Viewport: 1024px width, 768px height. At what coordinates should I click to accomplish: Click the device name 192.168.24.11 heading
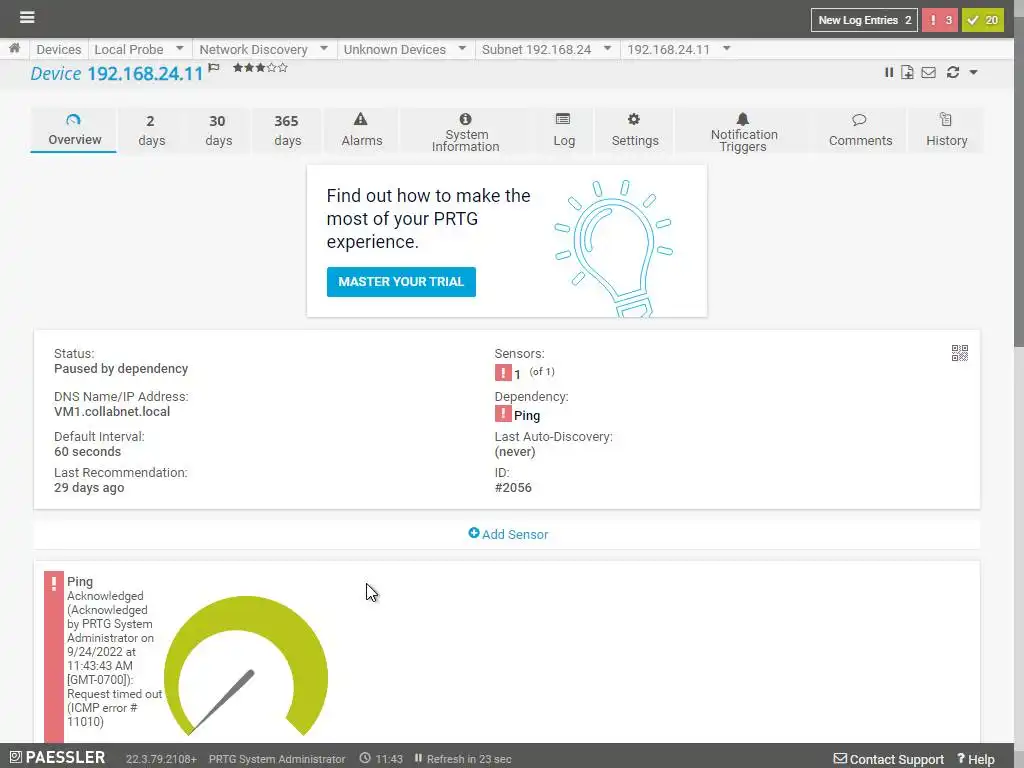(145, 73)
